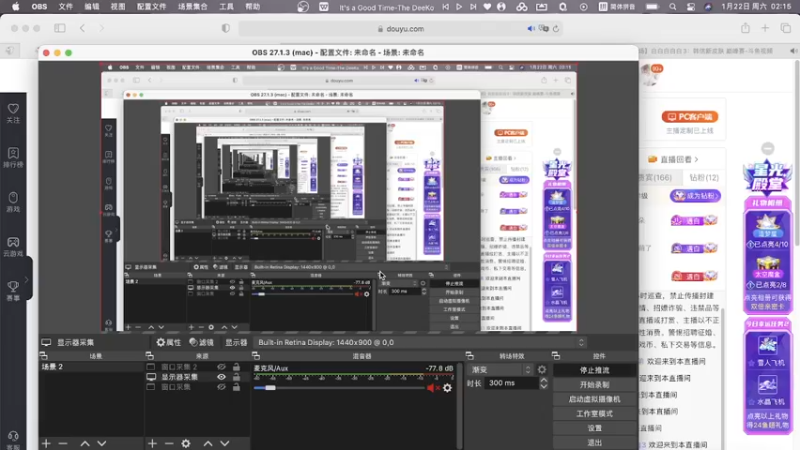Pop out the 来源 dock with its icon
This screenshot has height=450, width=800.
149,356
